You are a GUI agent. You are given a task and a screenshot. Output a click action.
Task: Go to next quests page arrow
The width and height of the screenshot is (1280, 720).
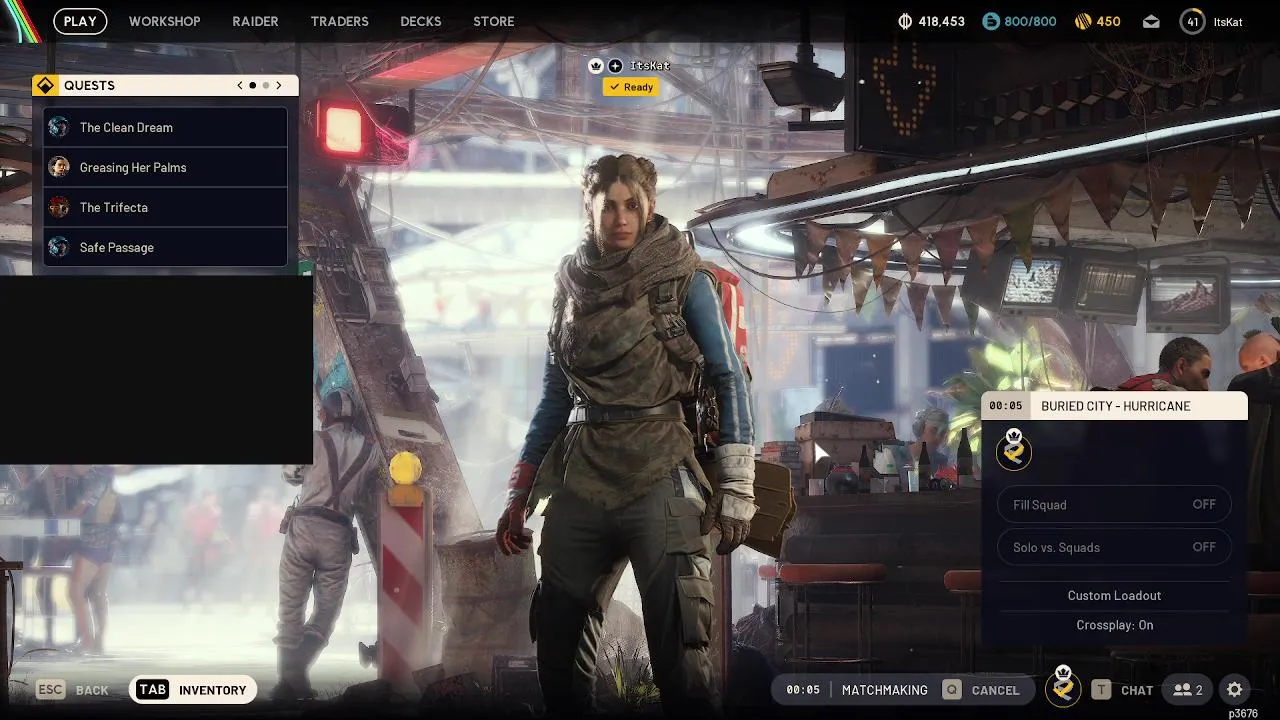coord(279,85)
